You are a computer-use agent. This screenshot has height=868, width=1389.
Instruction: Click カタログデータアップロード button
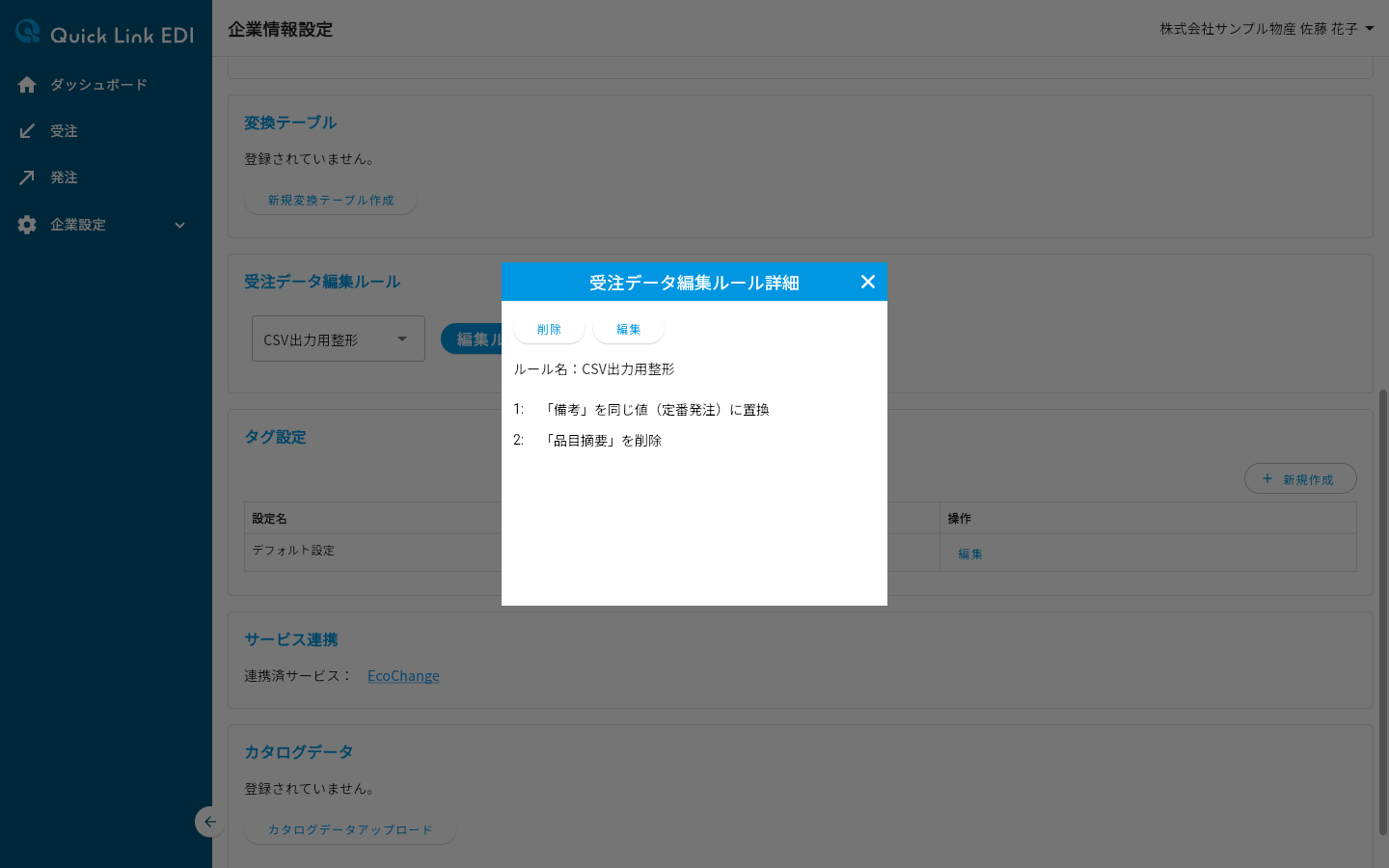click(x=350, y=829)
